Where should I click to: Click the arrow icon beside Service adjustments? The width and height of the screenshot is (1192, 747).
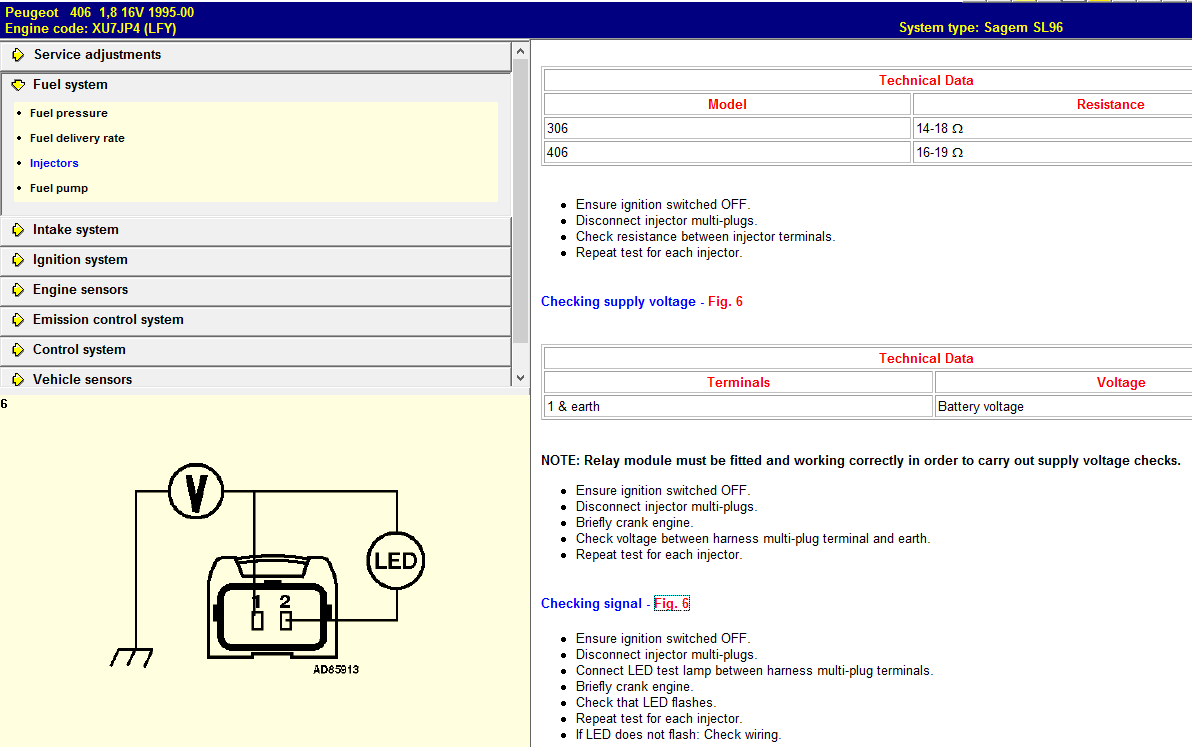click(x=18, y=55)
